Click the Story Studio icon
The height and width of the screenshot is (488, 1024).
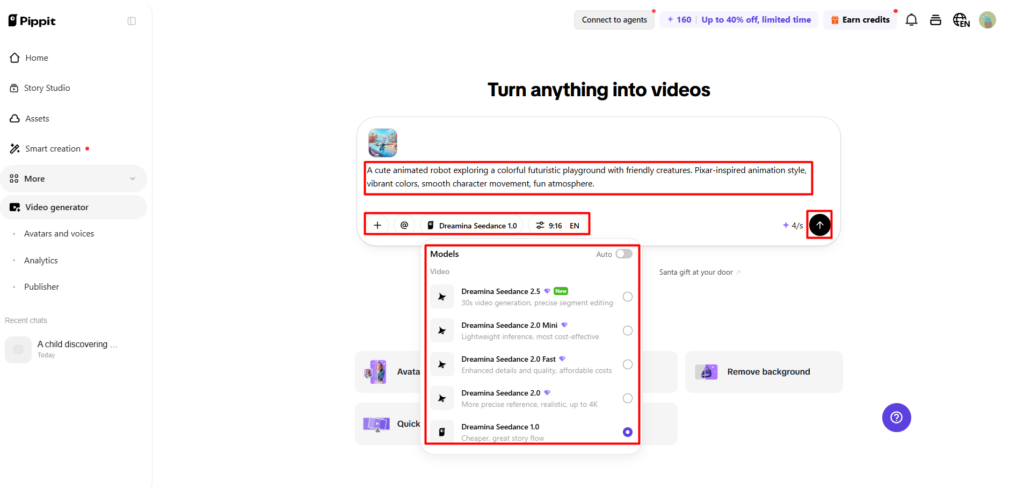pos(14,88)
